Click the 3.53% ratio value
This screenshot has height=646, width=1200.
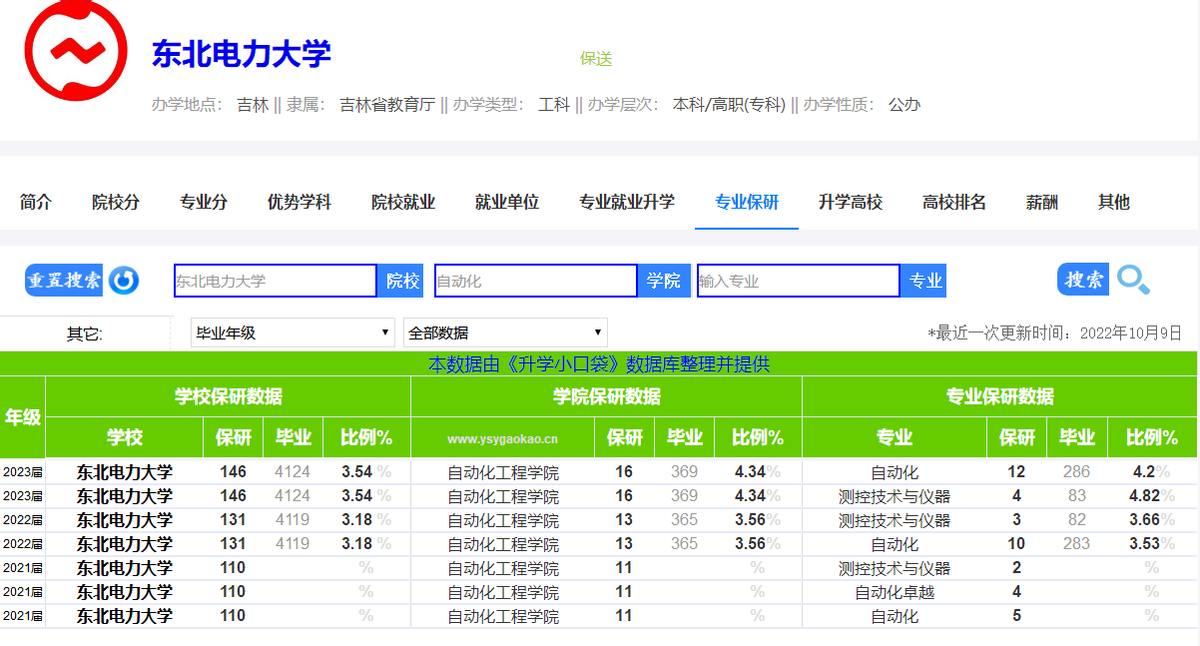click(1152, 544)
